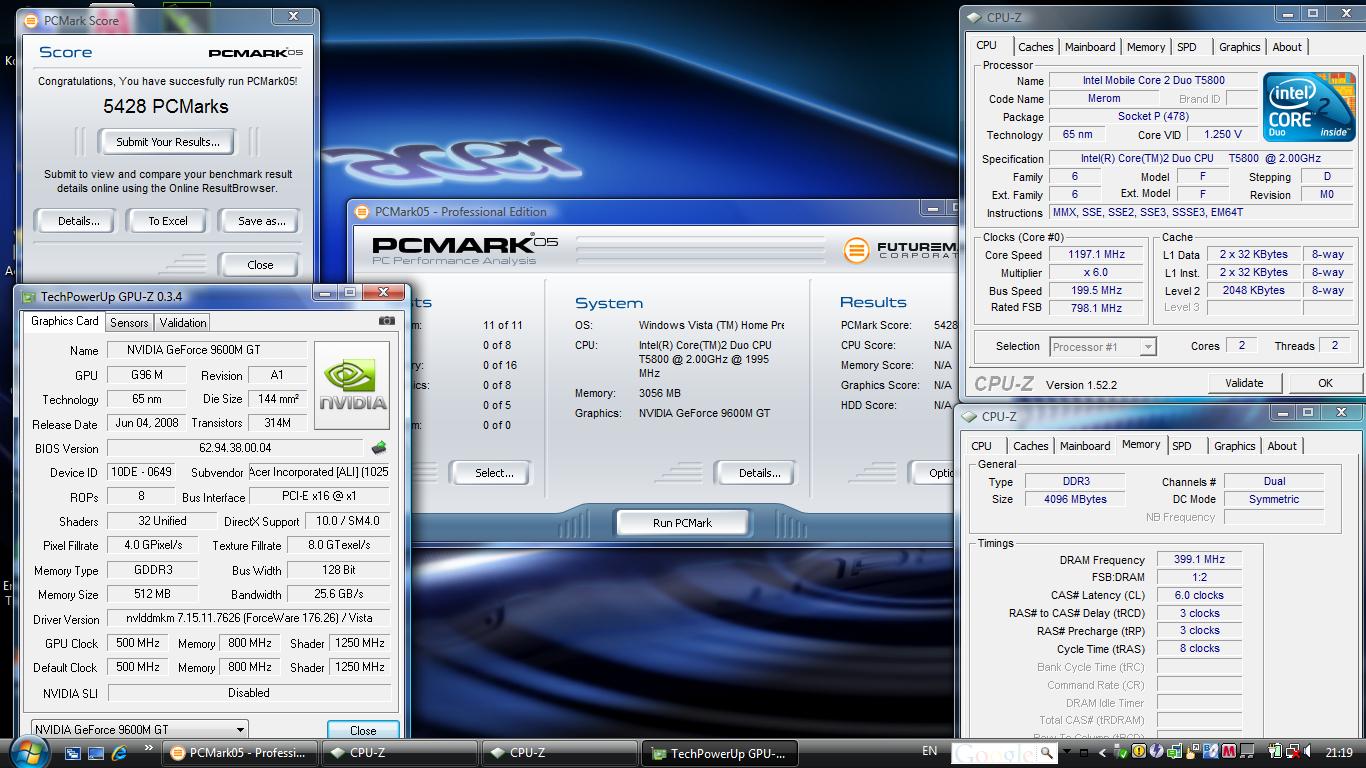This screenshot has width=1366, height=768.
Task: Click the NVIDIA logo in GPU-Z
Action: click(352, 385)
